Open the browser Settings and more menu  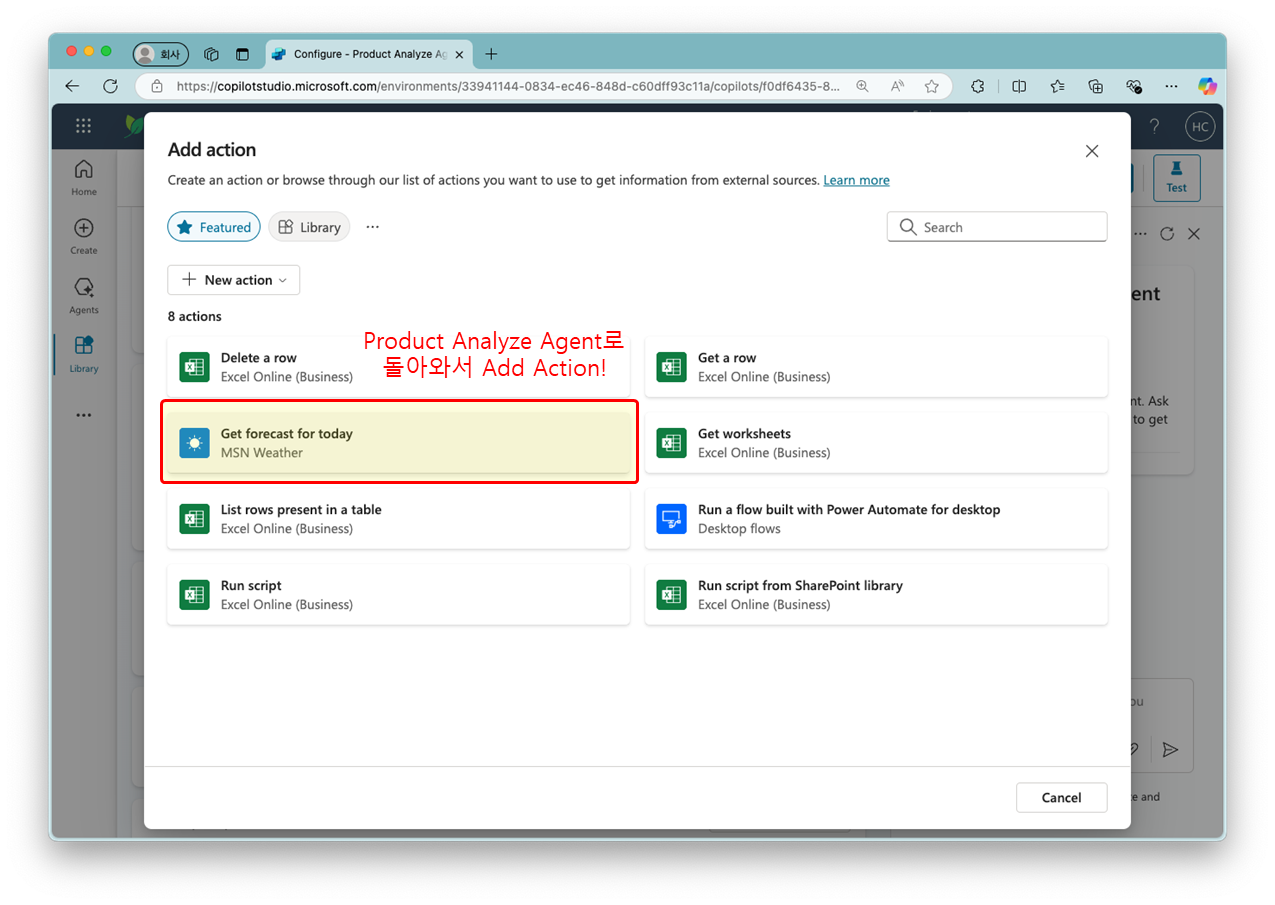1171,86
